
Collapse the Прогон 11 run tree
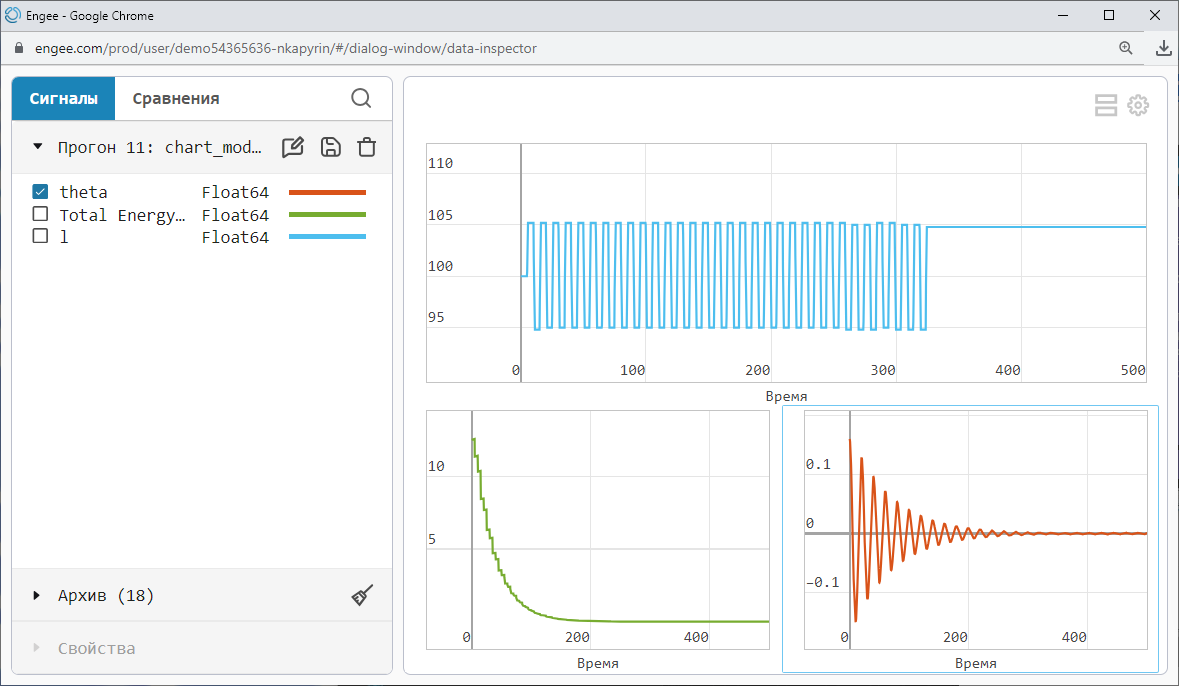(38, 147)
